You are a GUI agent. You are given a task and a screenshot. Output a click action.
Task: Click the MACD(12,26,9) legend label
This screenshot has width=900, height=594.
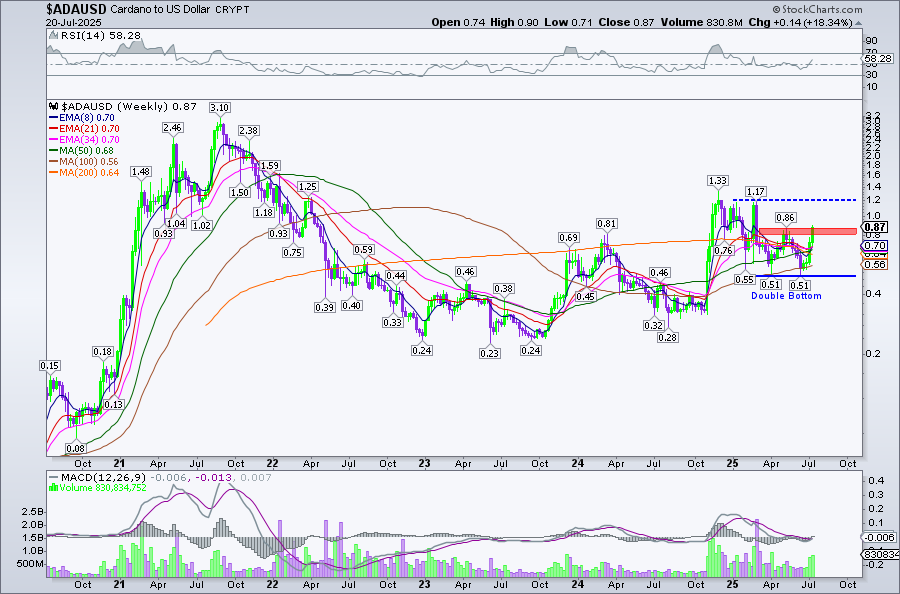point(104,477)
